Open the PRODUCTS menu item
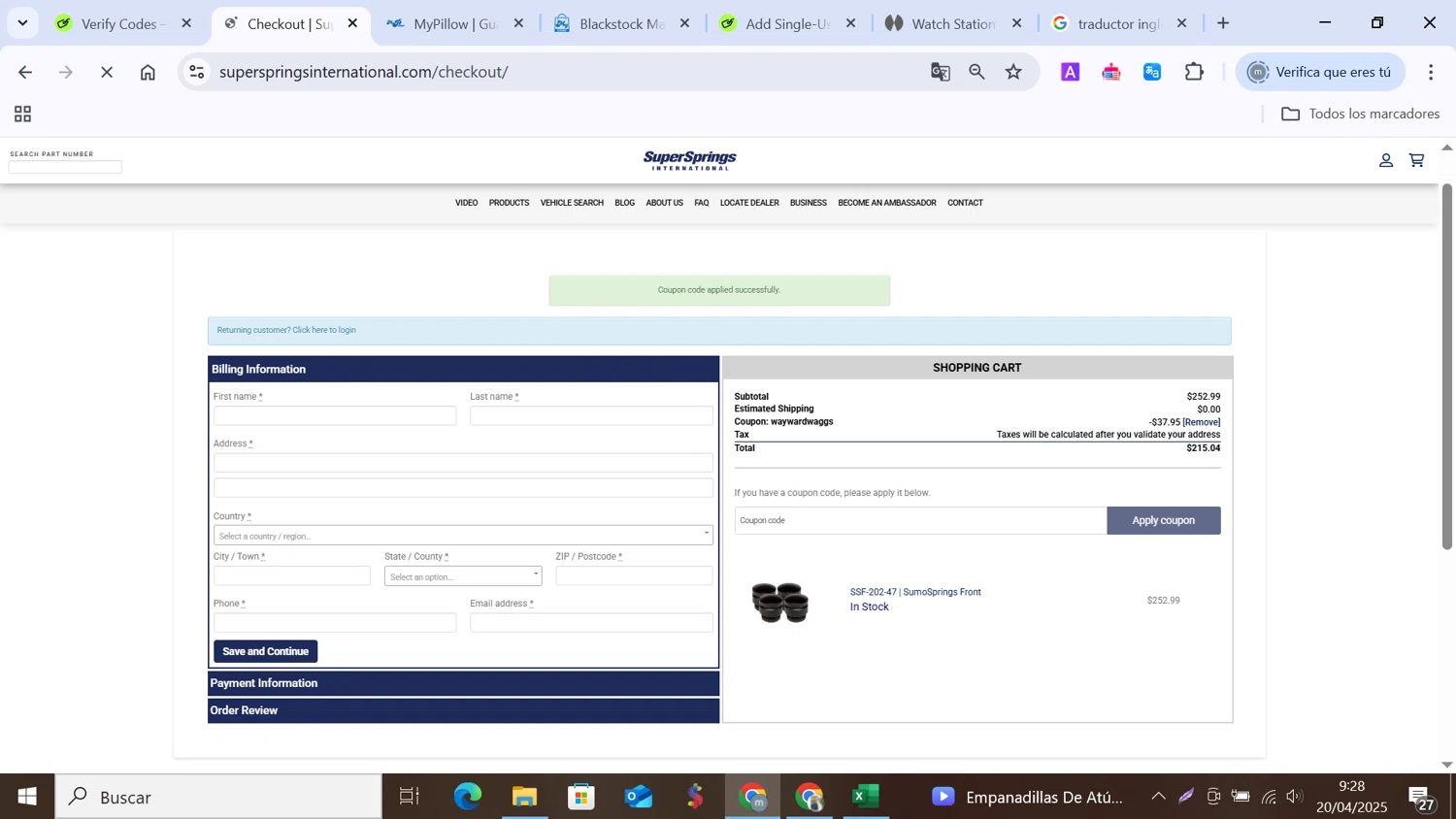Screen dimensions: 1456x819 click(x=509, y=203)
